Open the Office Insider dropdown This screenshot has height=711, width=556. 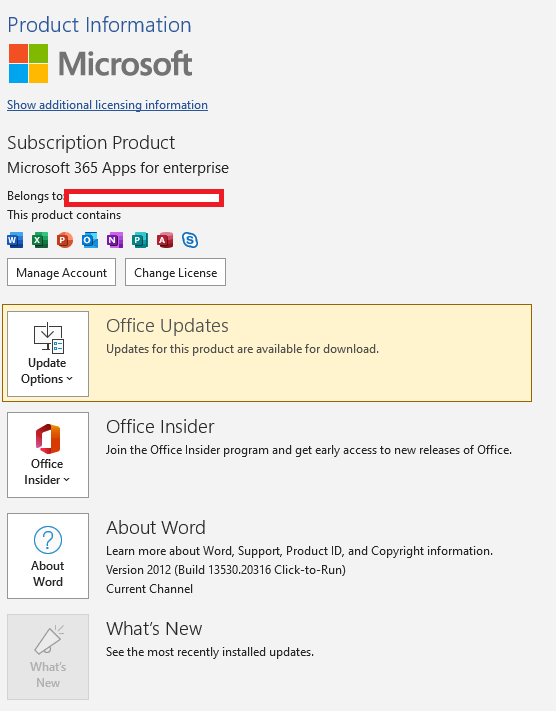[48, 455]
